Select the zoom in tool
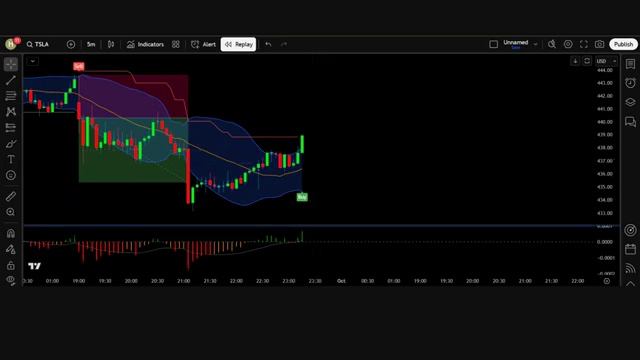This screenshot has height=360, width=640. pos(11,212)
